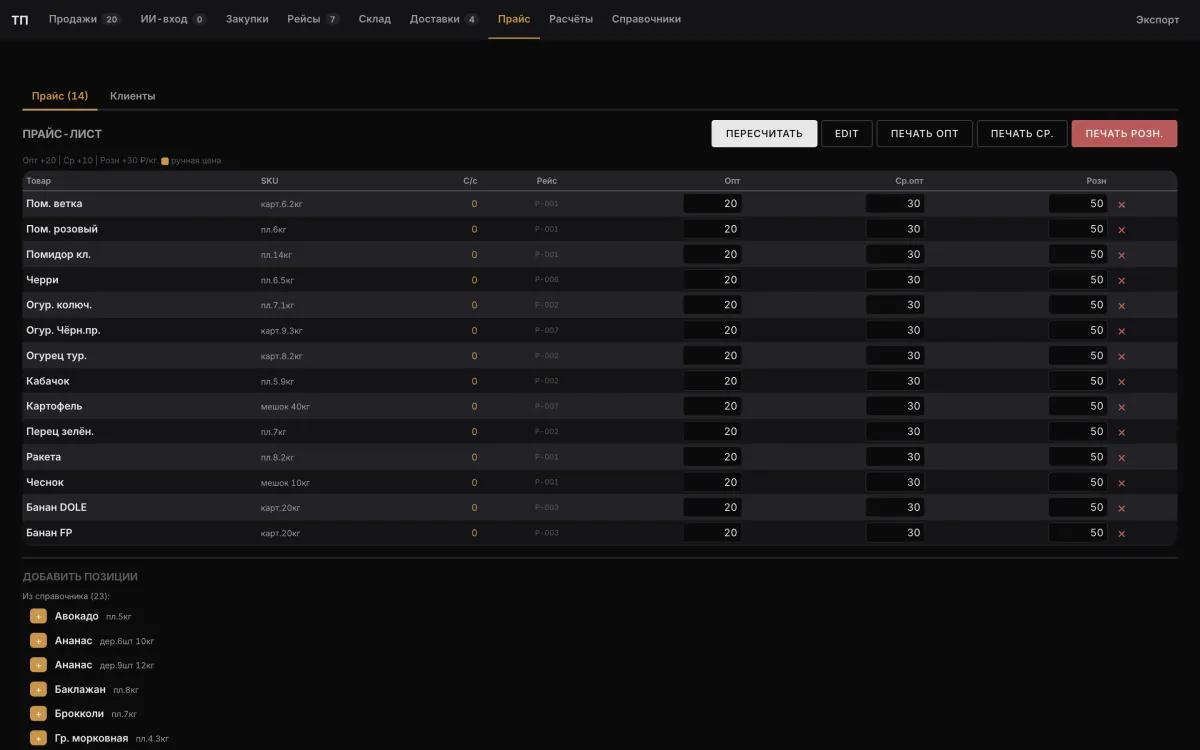Add Ананас дер.6шт 10кг with plus
This screenshot has height=750, width=1200.
[38, 640]
